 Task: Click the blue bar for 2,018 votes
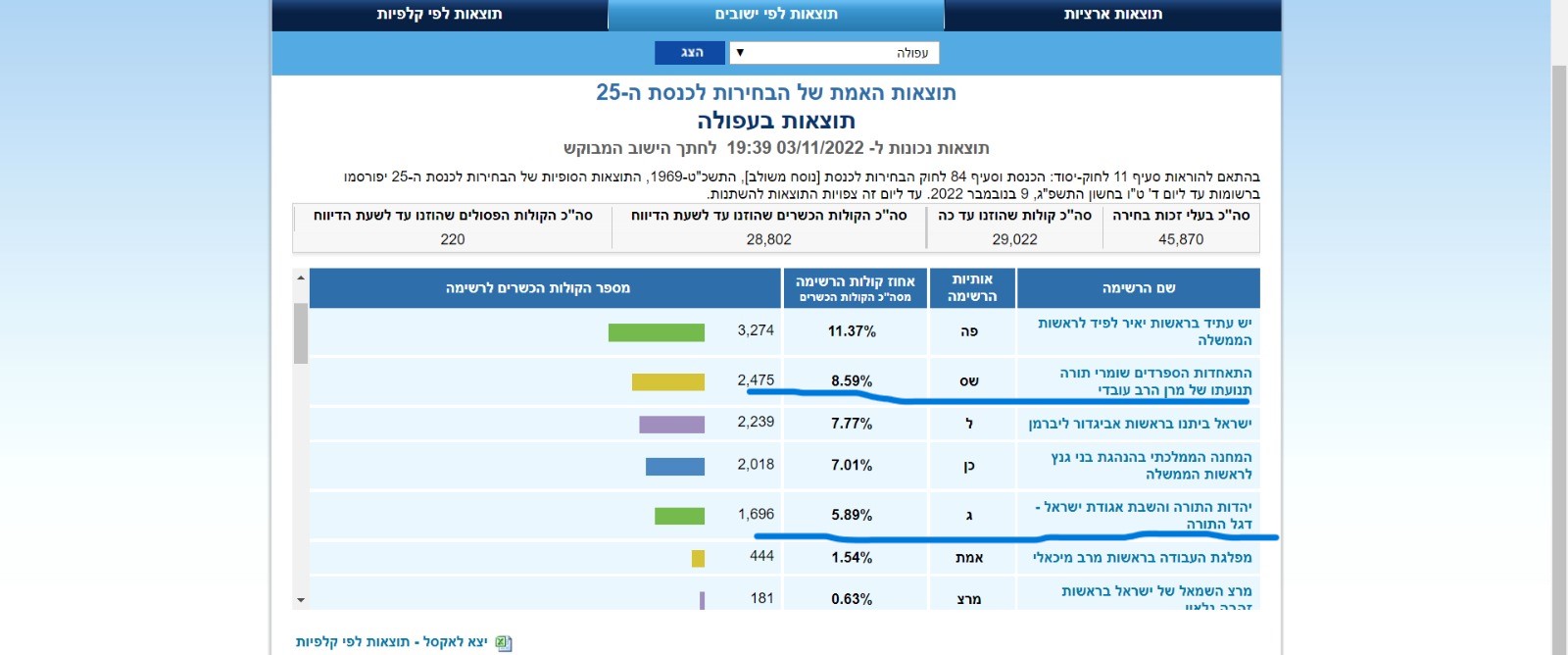tap(675, 467)
